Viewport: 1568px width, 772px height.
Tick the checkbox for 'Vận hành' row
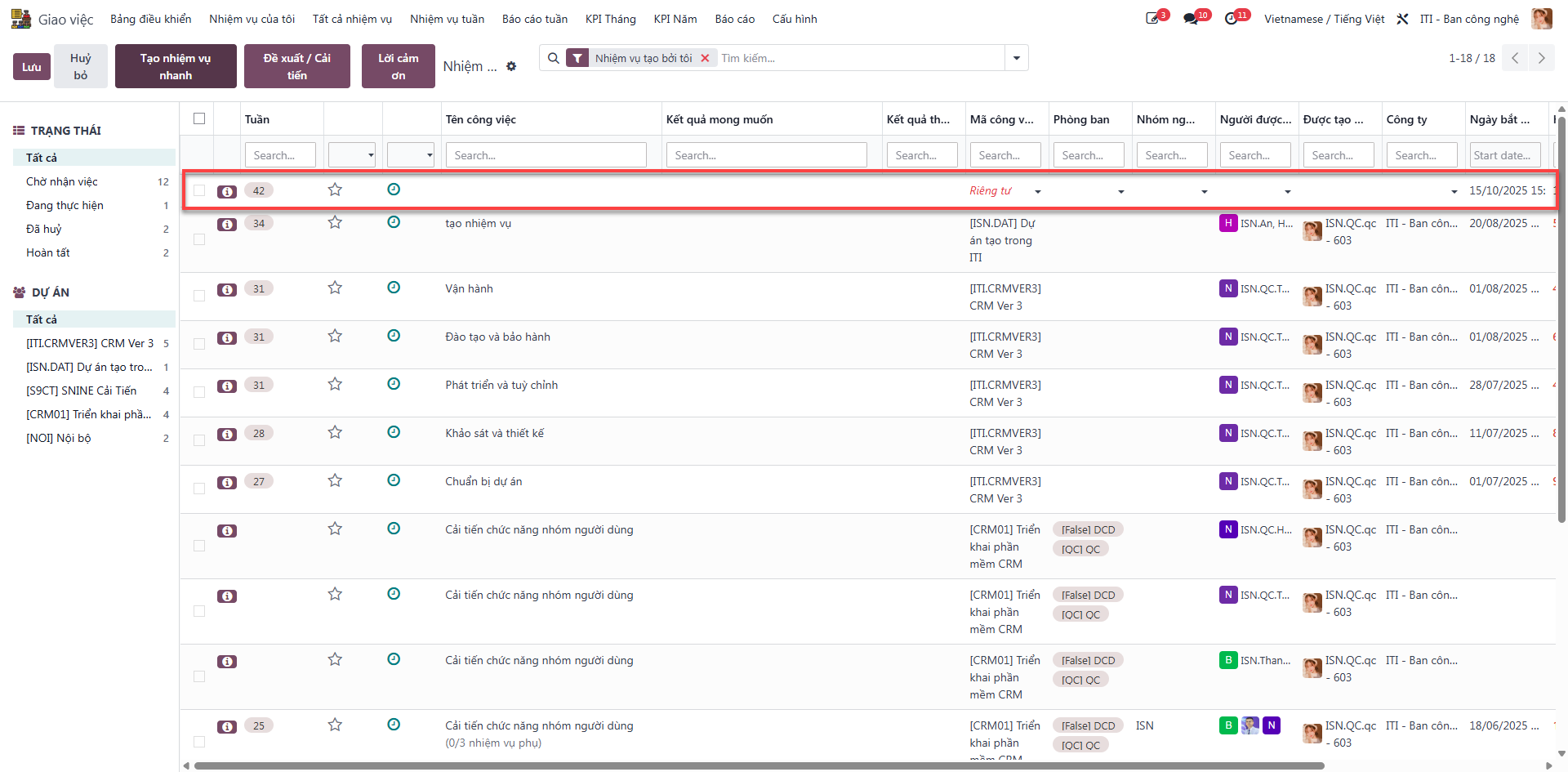(199, 296)
